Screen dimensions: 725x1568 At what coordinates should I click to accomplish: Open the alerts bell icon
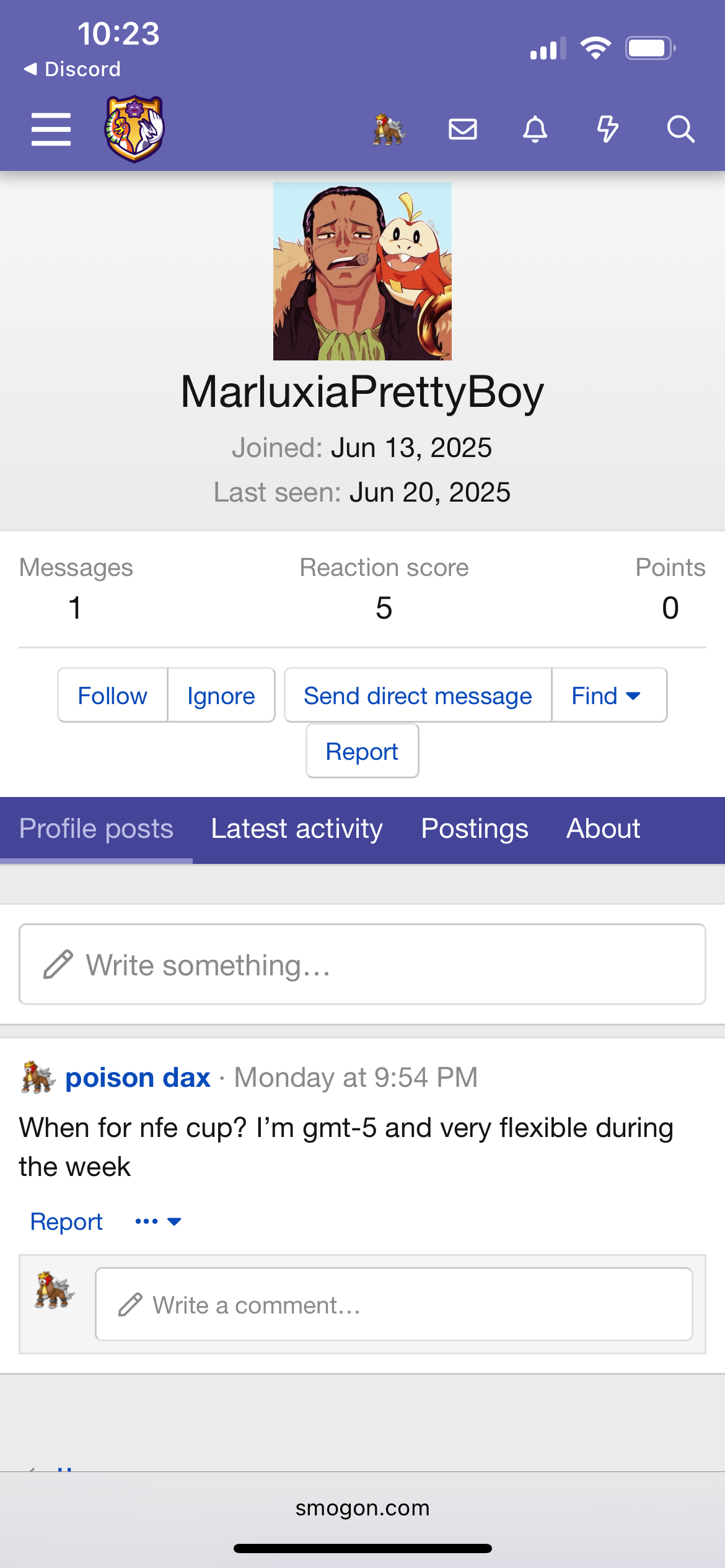click(x=535, y=129)
